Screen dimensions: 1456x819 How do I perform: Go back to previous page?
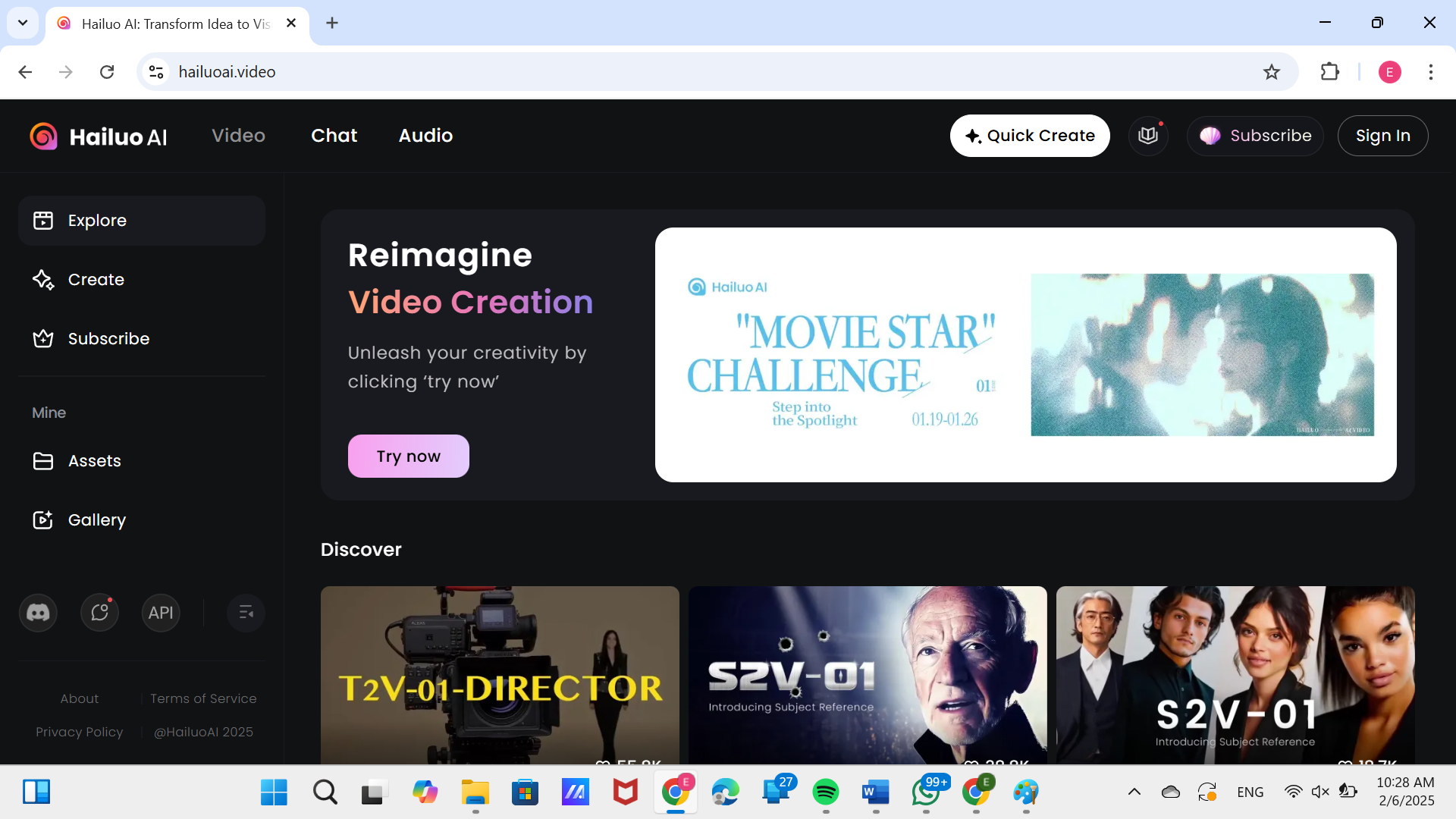click(25, 72)
